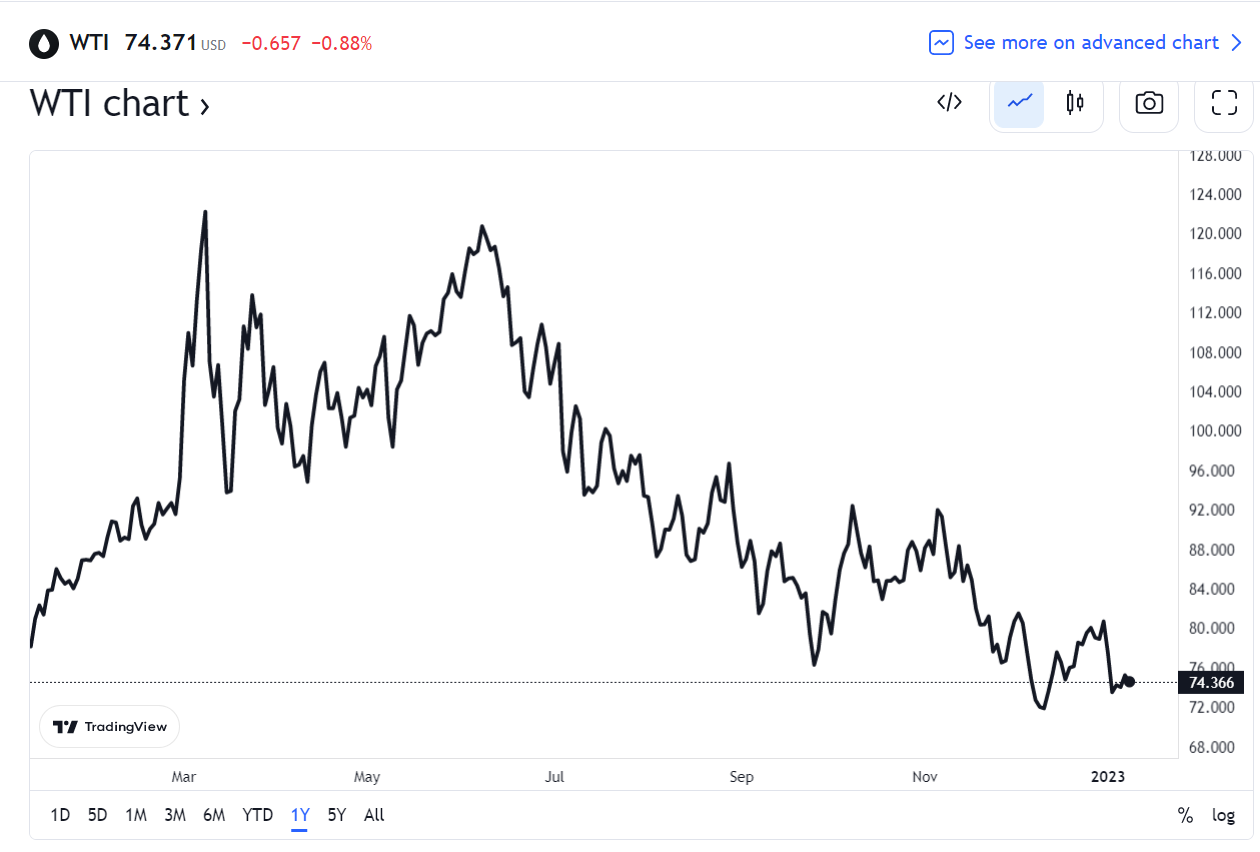Open the WTI chart heading arrow

pos(204,105)
